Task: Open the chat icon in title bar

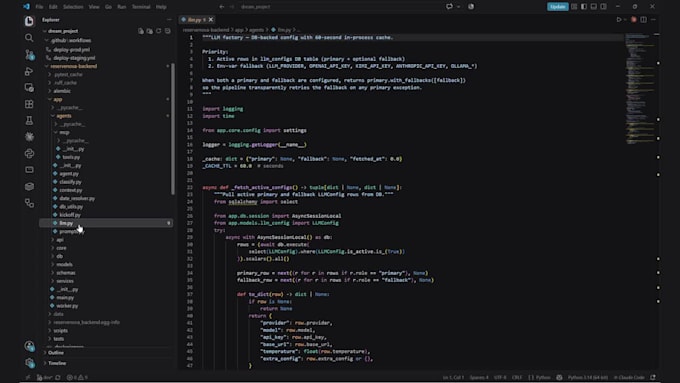Action: [449, 7]
